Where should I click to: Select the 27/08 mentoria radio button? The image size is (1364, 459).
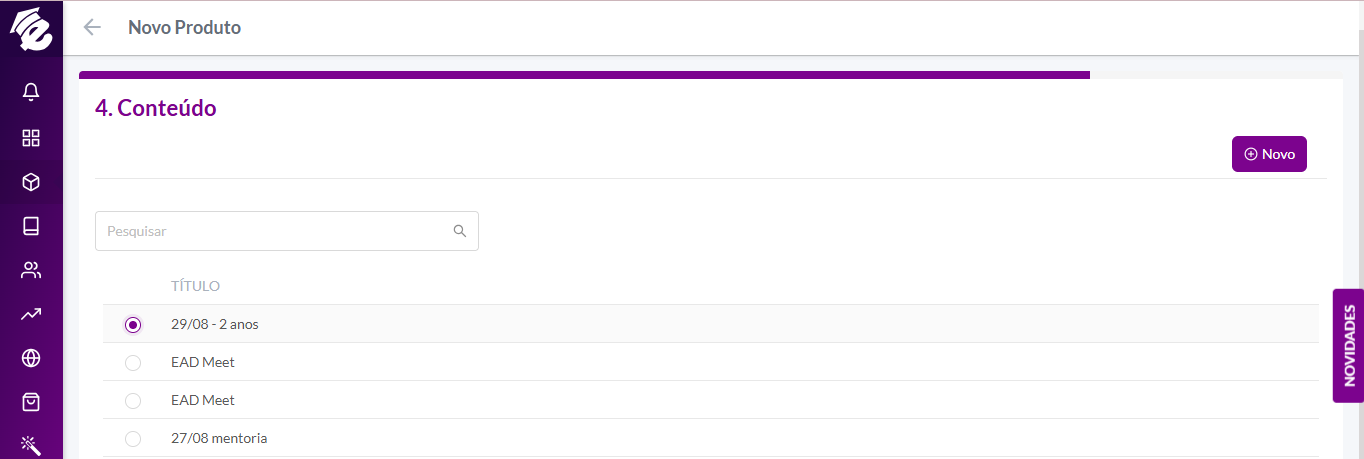(x=133, y=438)
